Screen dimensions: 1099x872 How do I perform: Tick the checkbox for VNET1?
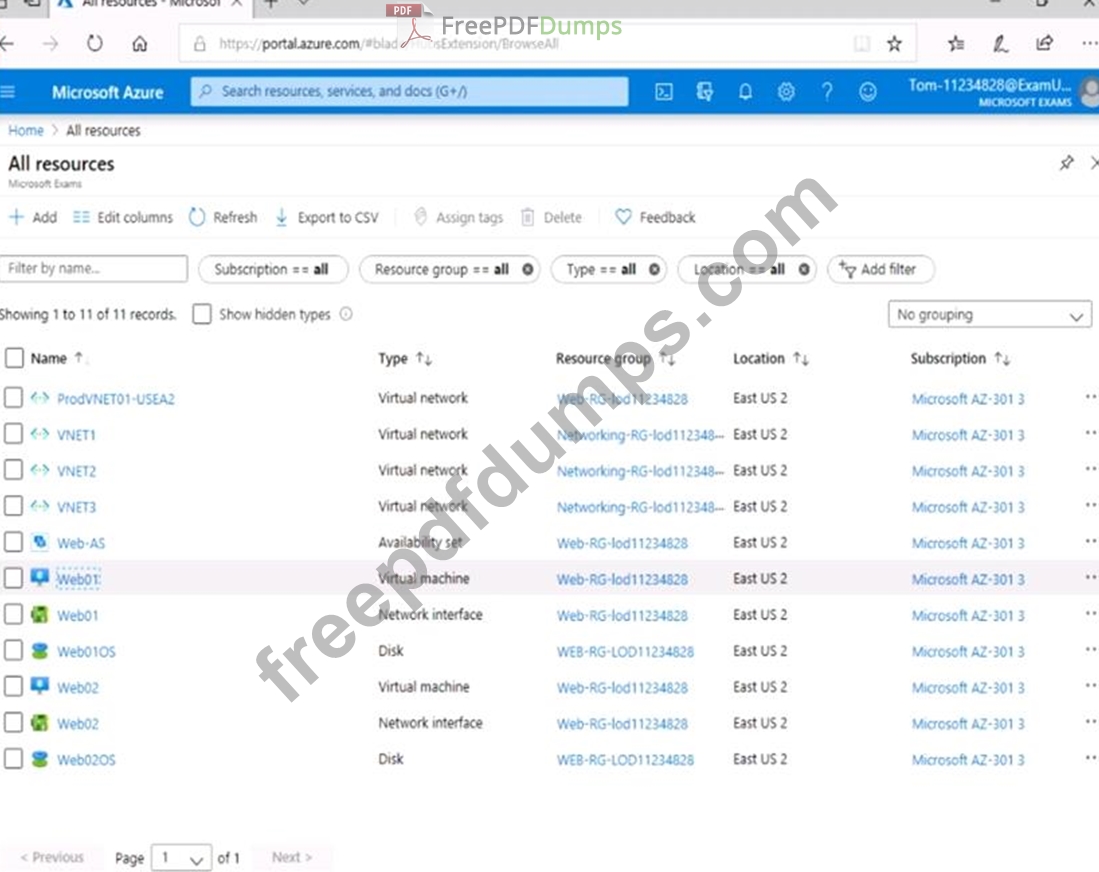(13, 434)
